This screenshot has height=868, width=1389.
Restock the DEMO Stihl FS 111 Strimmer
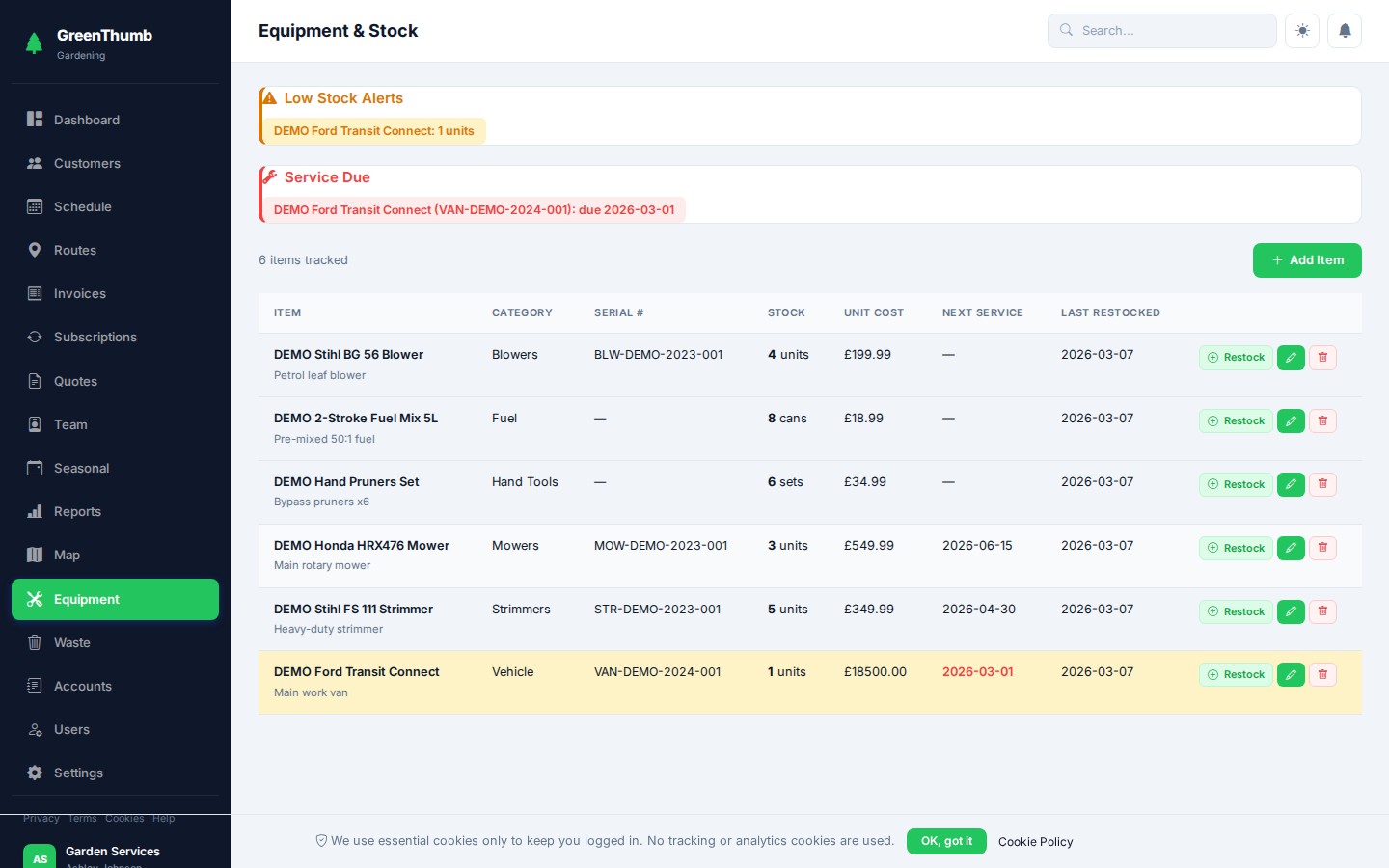tap(1236, 611)
